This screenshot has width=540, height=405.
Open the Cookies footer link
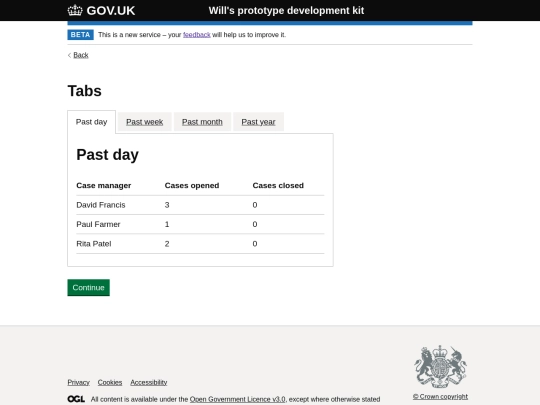(x=110, y=382)
